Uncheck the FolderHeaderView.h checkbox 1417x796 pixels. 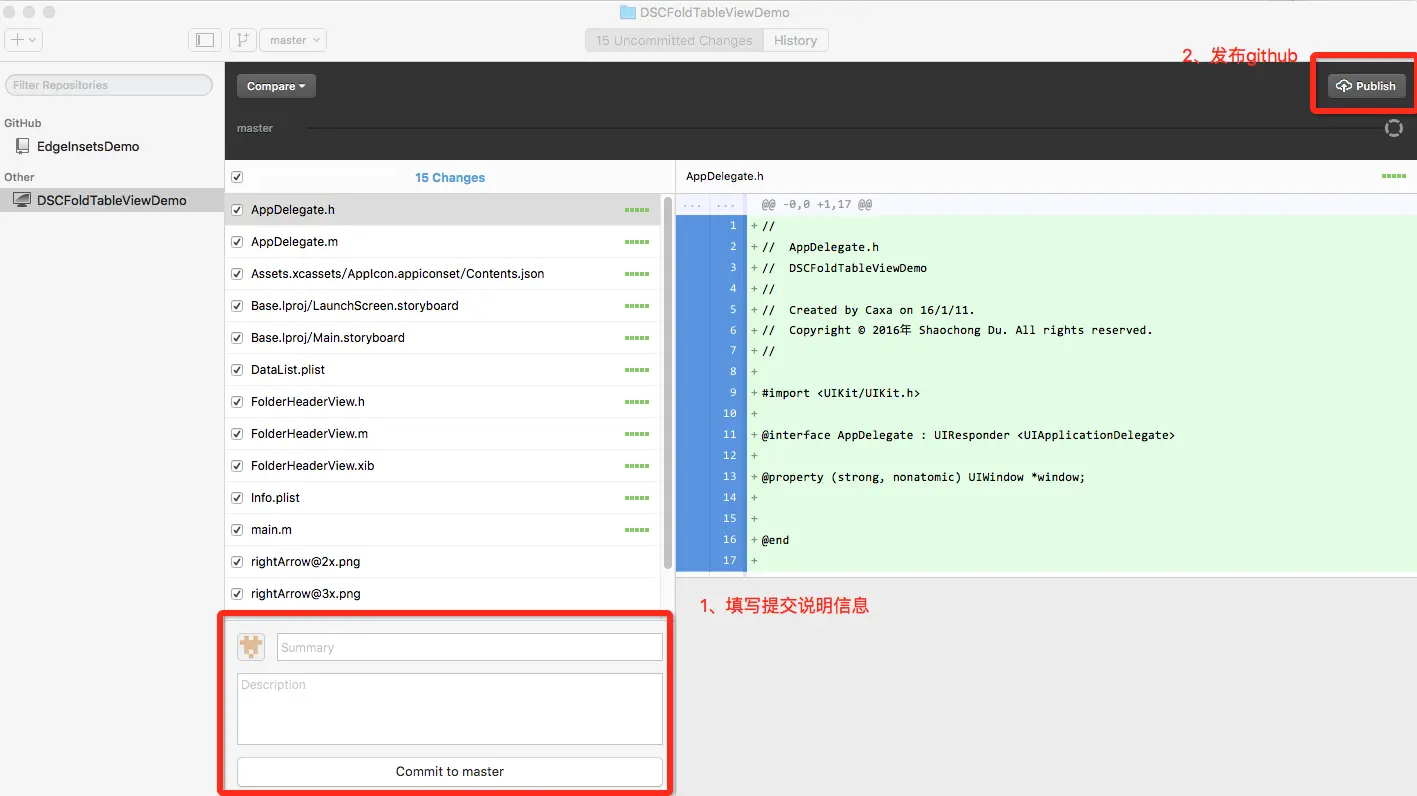pyautogui.click(x=237, y=402)
